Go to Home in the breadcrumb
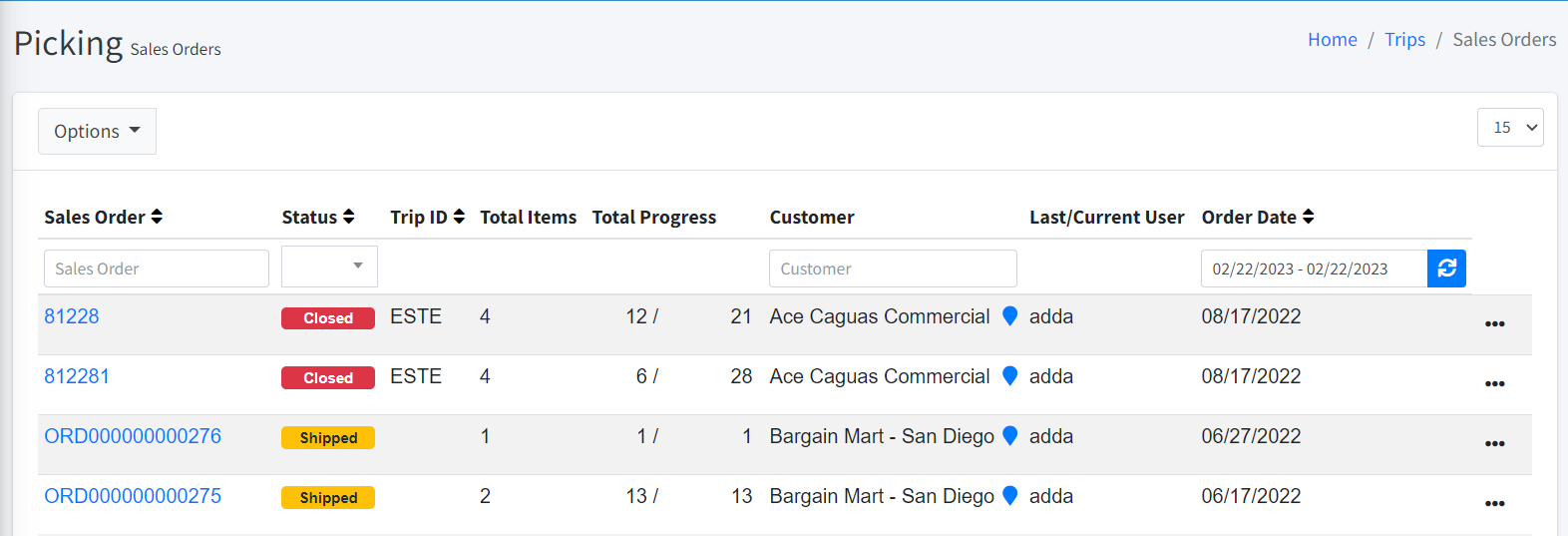 1332,40
